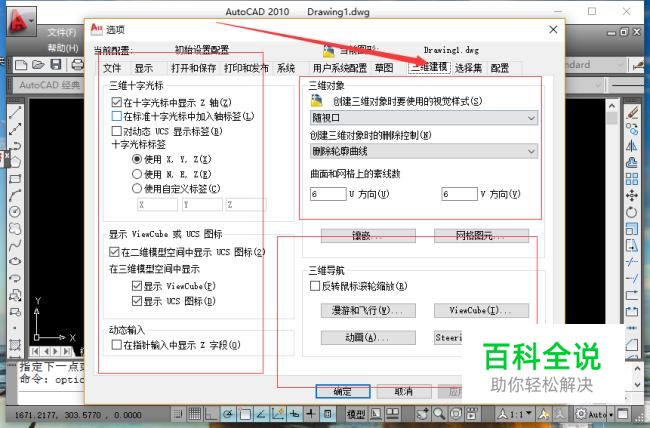This screenshot has height=428, width=650.
Task: Click the New drawing icon in toolbar
Action: point(20,65)
